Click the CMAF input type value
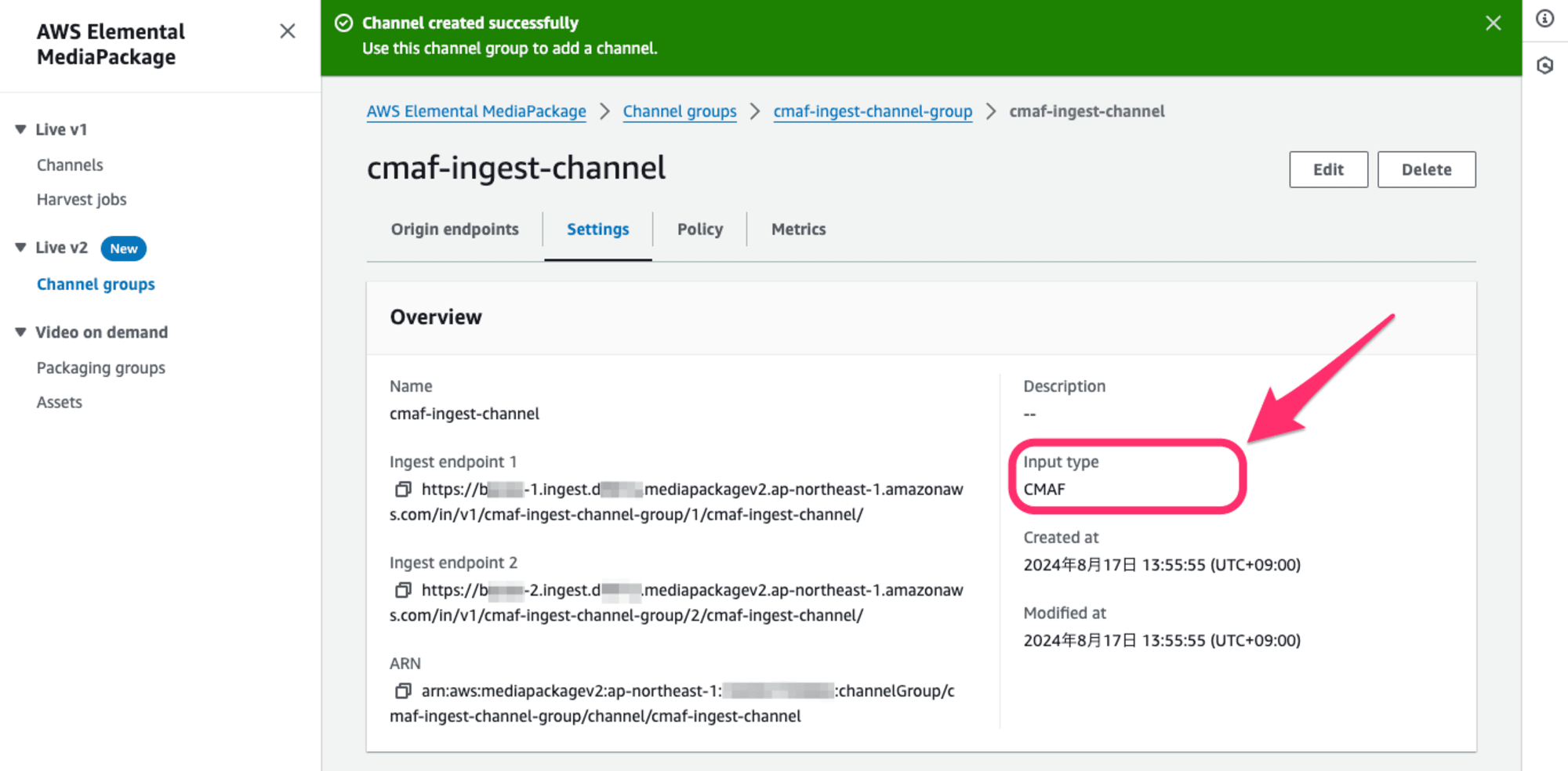The height and width of the screenshot is (771, 1568). point(1044,490)
